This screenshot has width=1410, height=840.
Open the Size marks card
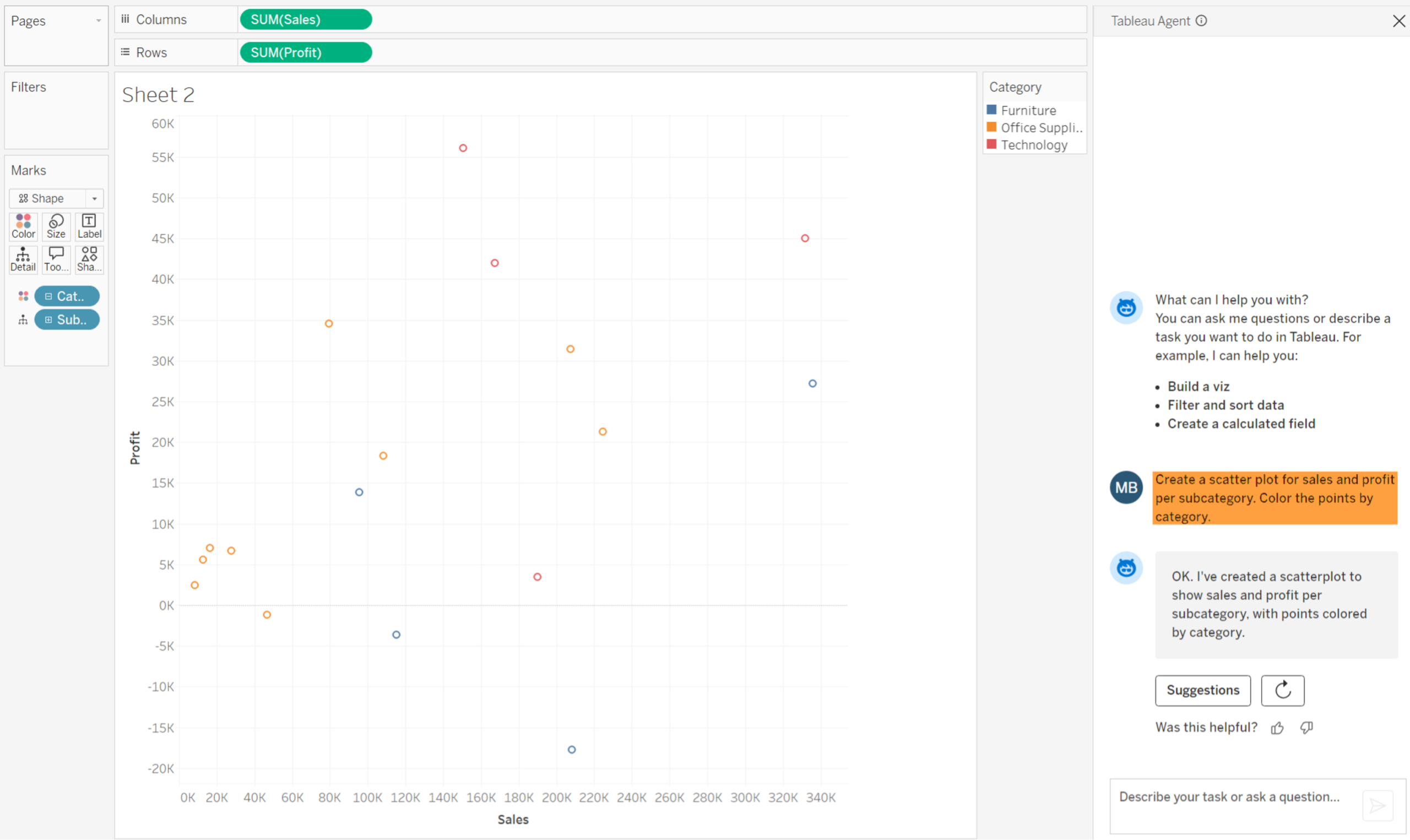click(x=56, y=226)
